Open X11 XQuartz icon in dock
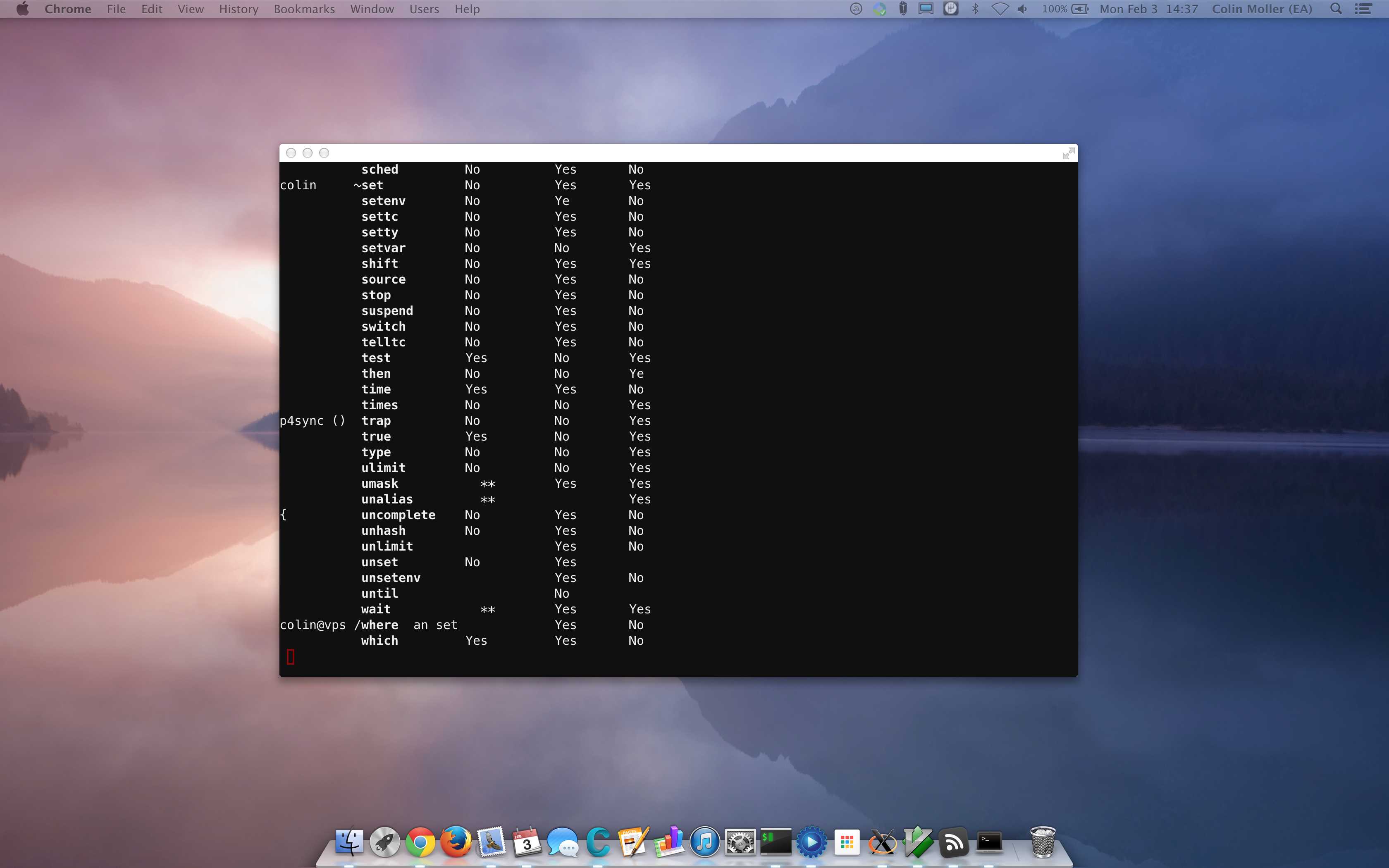The image size is (1389, 868). click(883, 842)
